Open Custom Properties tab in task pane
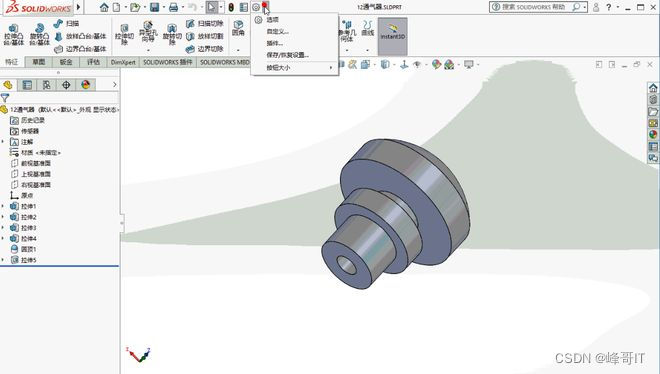Viewport: 660px width, 374px height. (x=653, y=146)
